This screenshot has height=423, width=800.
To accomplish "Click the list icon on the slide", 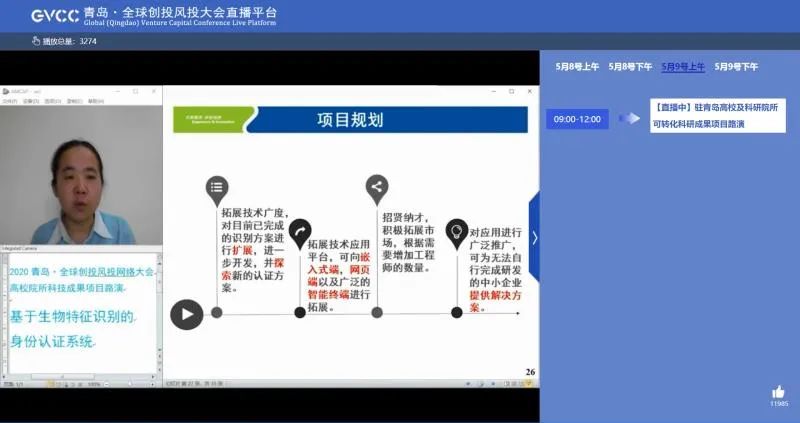I will [217, 187].
